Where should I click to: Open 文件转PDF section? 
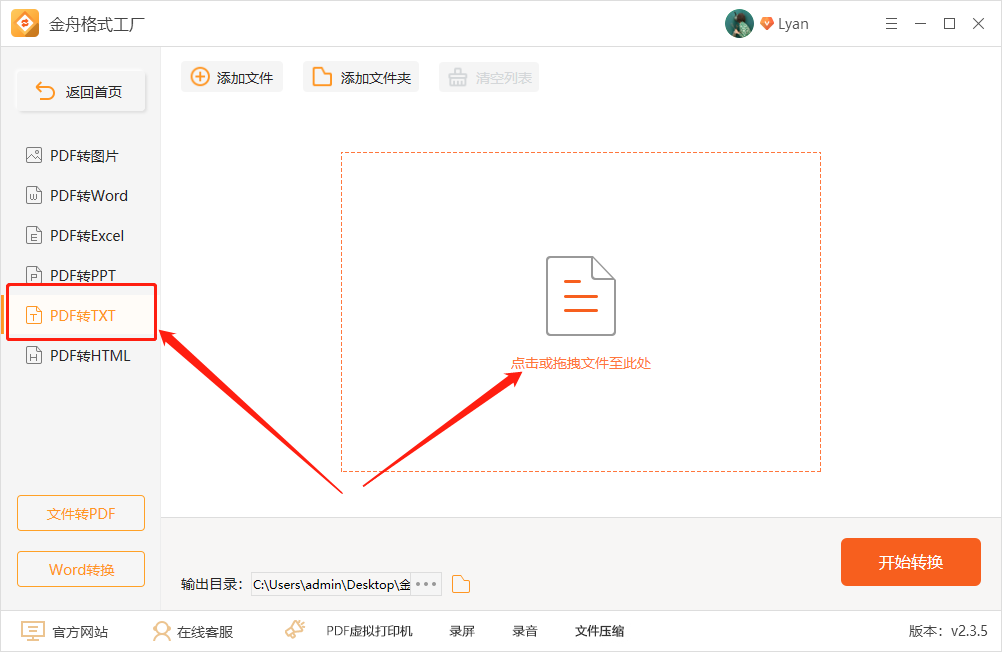[81, 513]
